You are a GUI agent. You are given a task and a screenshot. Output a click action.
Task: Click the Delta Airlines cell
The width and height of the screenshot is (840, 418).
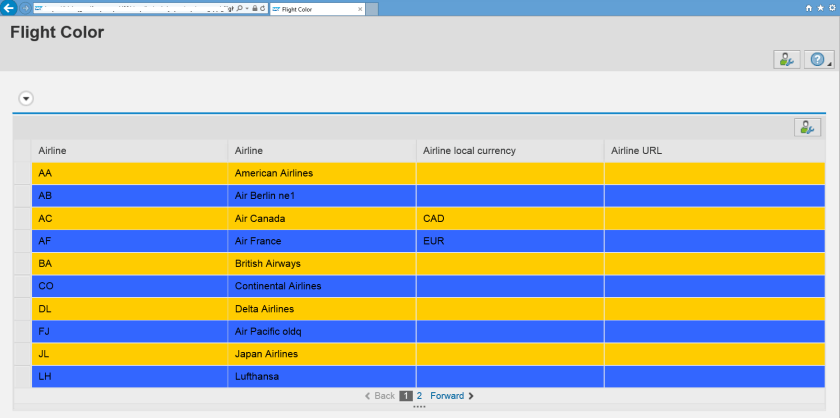(322, 309)
